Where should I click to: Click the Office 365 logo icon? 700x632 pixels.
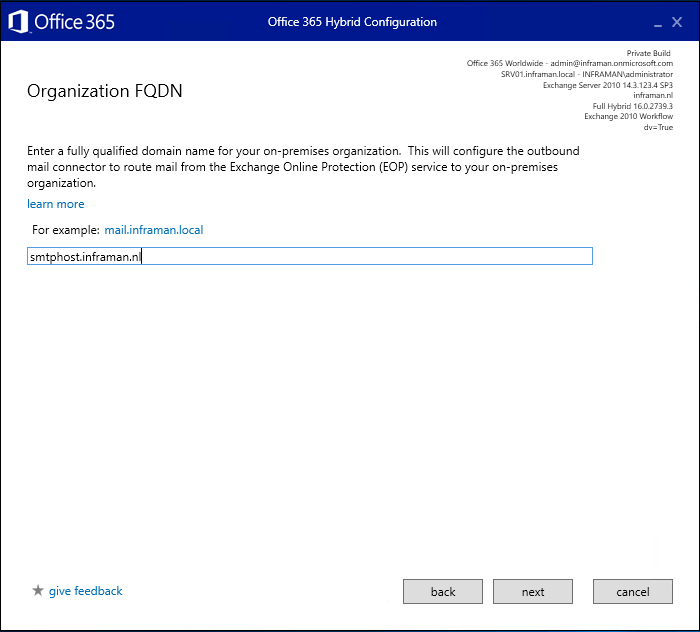coord(19,22)
